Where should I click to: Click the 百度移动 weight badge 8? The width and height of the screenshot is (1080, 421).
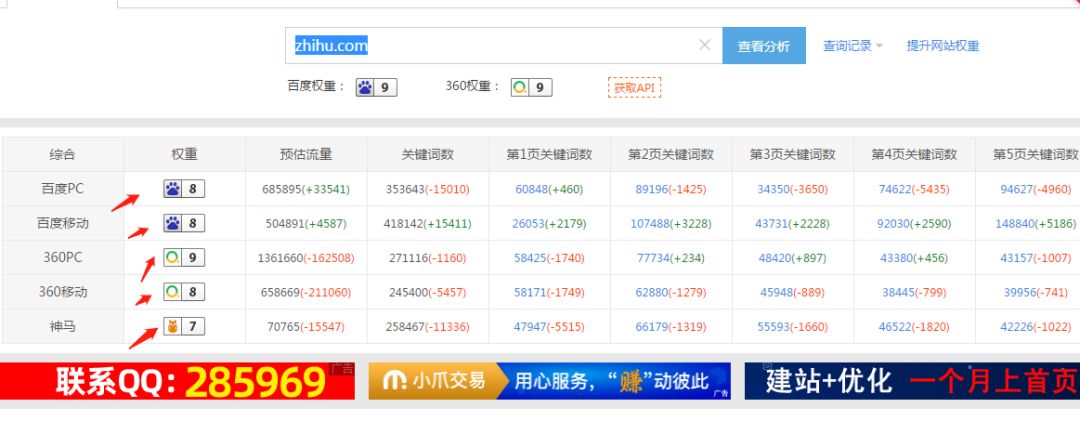[184, 223]
